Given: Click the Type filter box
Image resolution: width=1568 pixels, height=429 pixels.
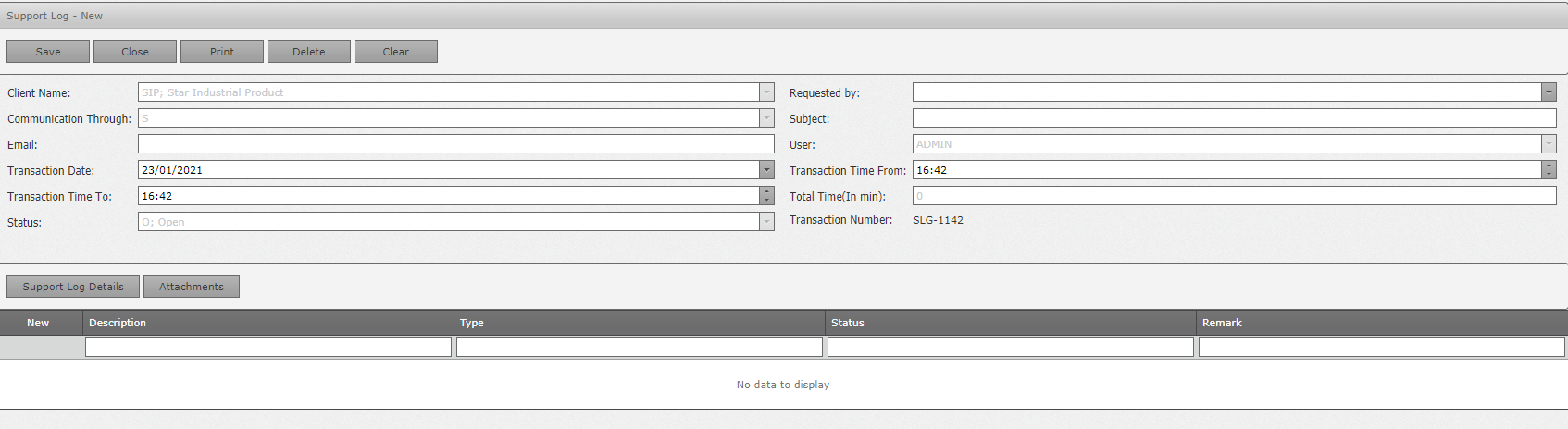Looking at the screenshot, I should coord(640,347).
